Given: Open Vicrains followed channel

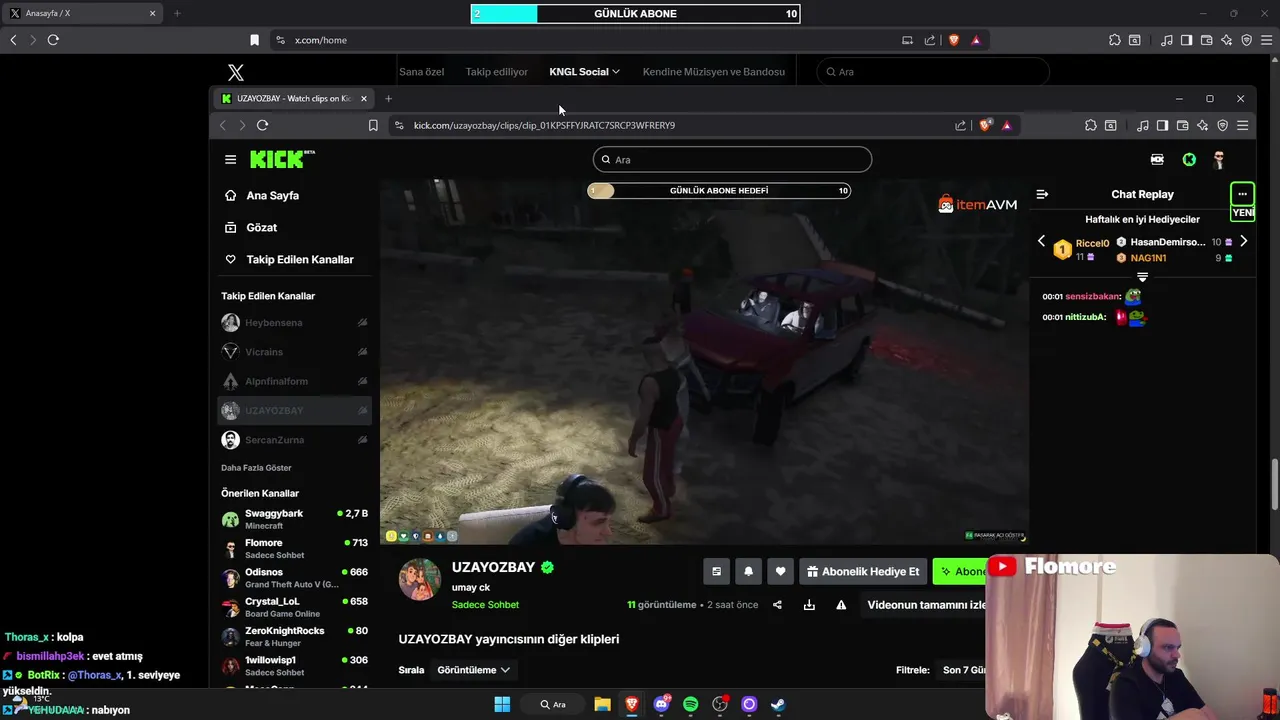Looking at the screenshot, I should [294, 352].
